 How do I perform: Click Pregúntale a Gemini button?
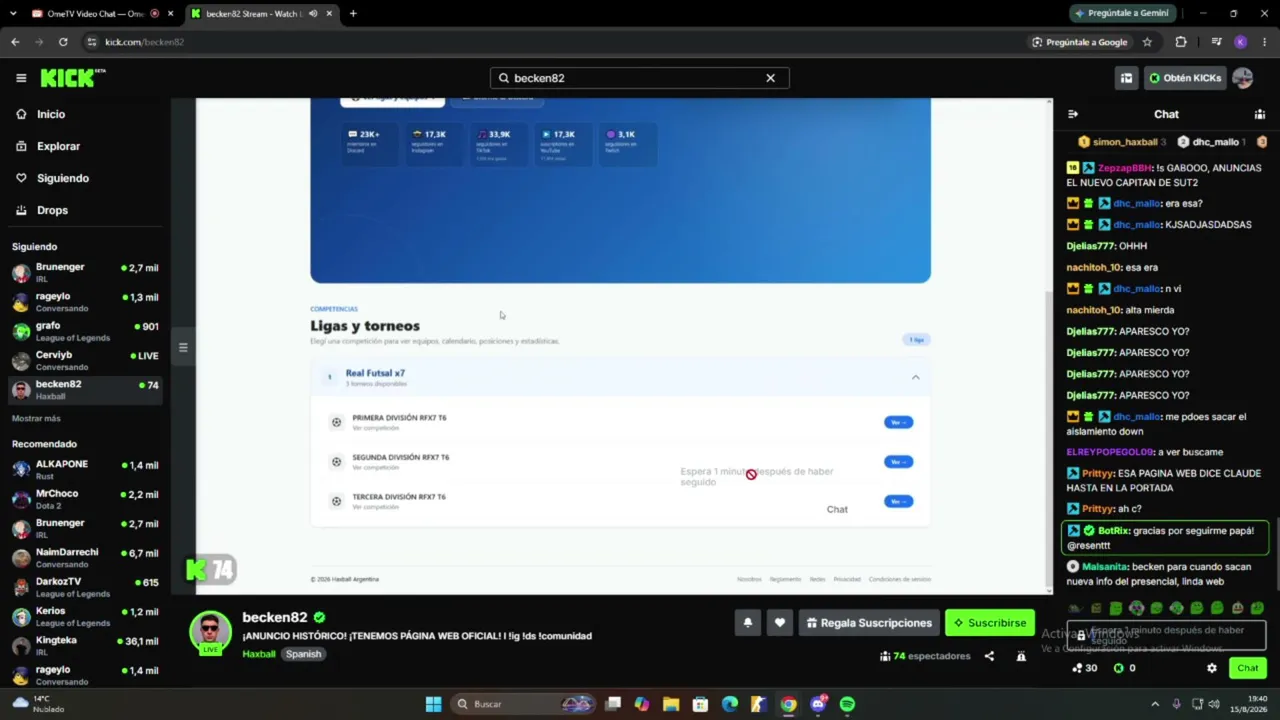point(1121,14)
